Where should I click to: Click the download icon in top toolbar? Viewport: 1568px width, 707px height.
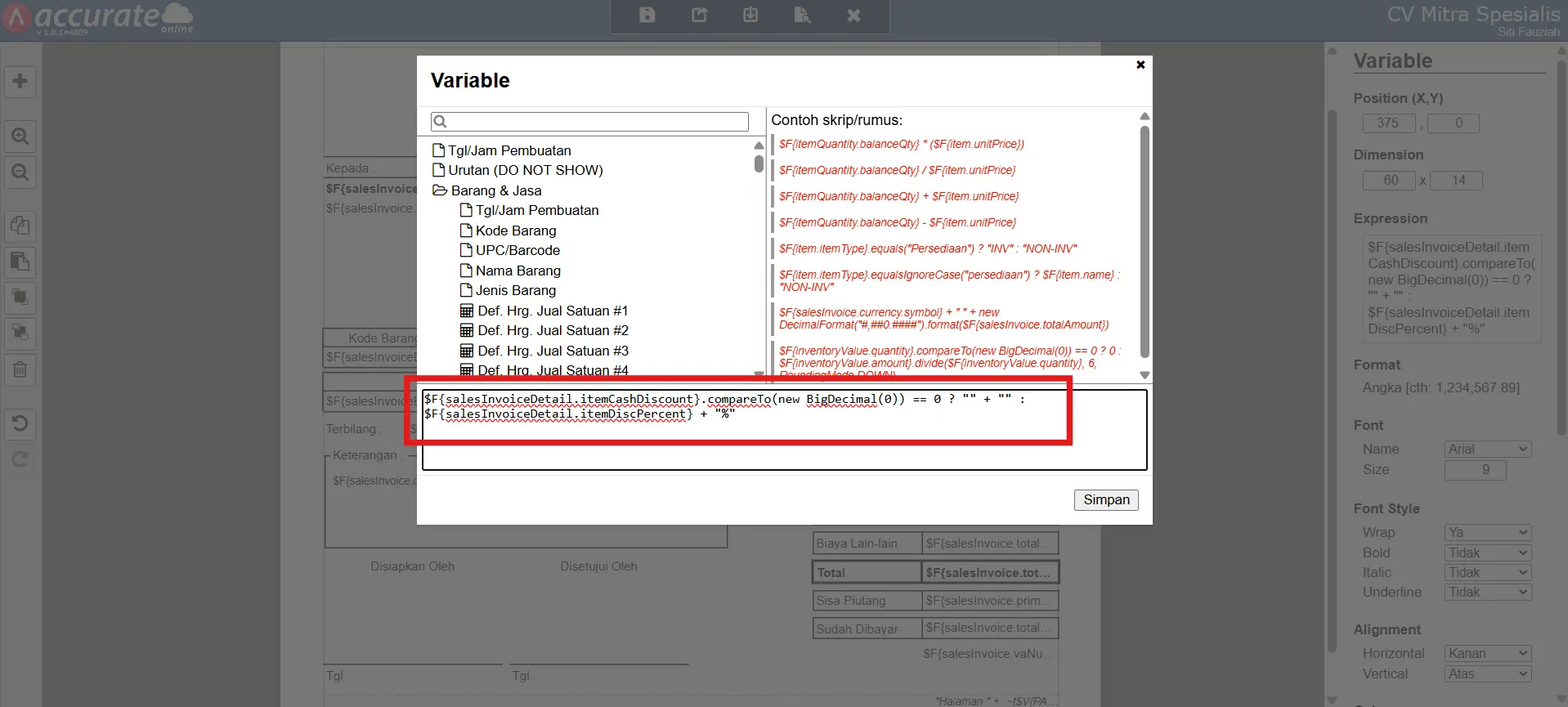tap(750, 15)
